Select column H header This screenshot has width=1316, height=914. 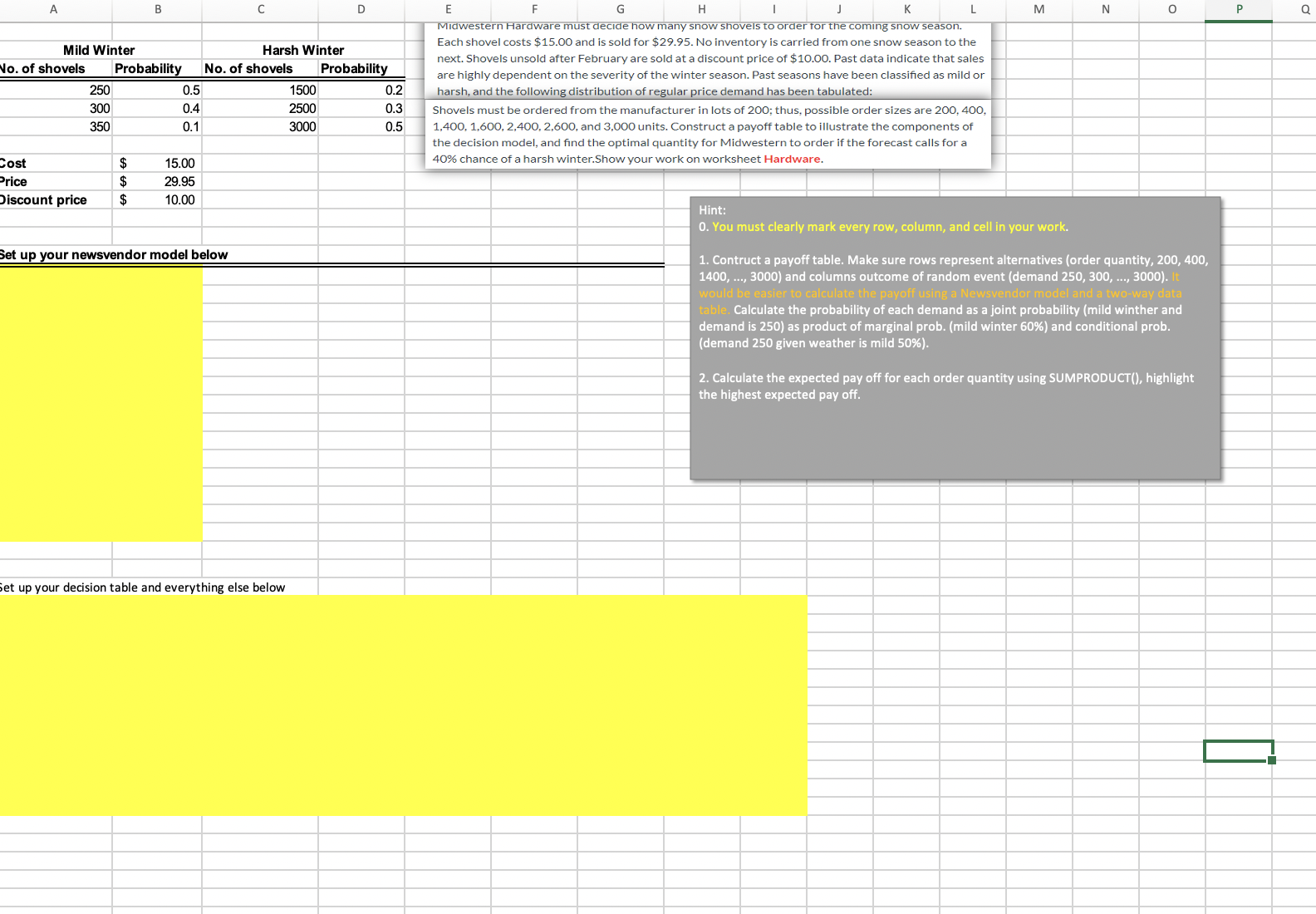click(702, 10)
